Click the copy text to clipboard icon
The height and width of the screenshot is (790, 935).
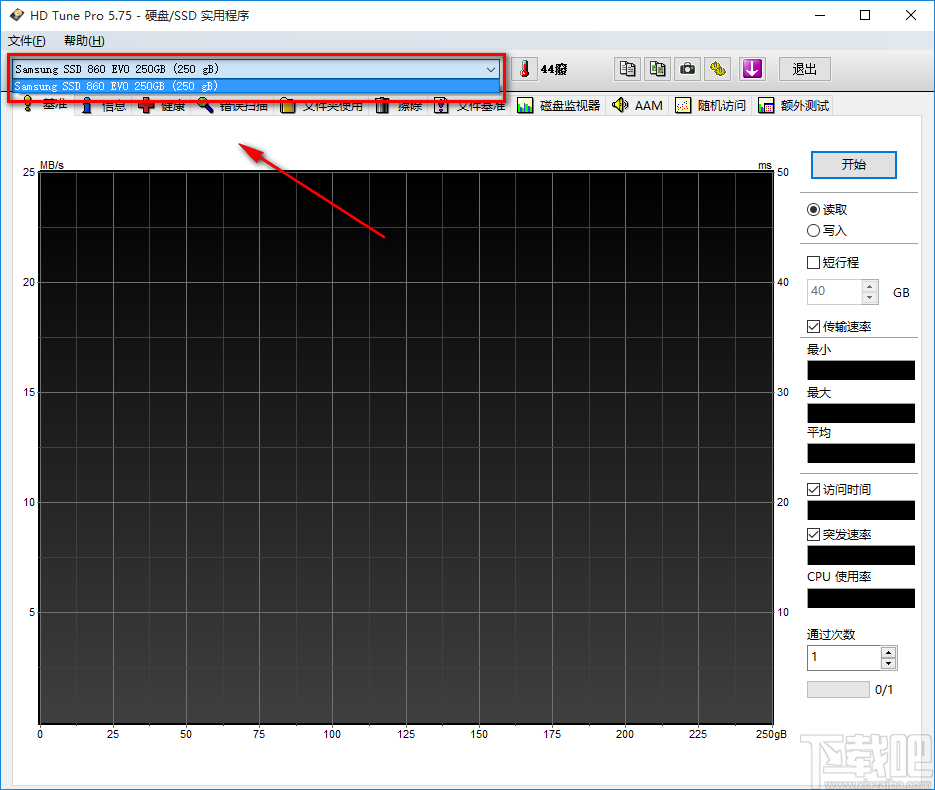point(627,69)
